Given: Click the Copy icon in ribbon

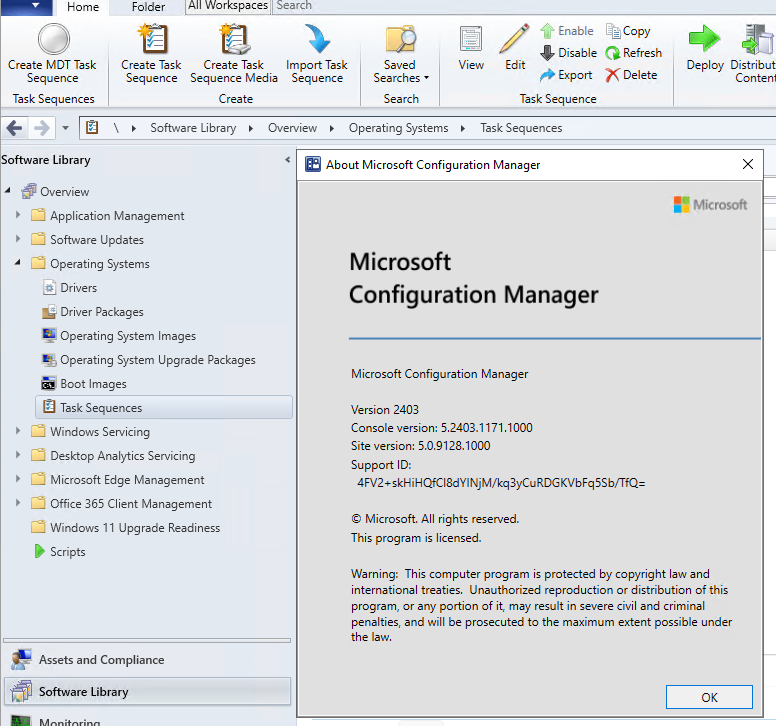Looking at the screenshot, I should coord(613,31).
